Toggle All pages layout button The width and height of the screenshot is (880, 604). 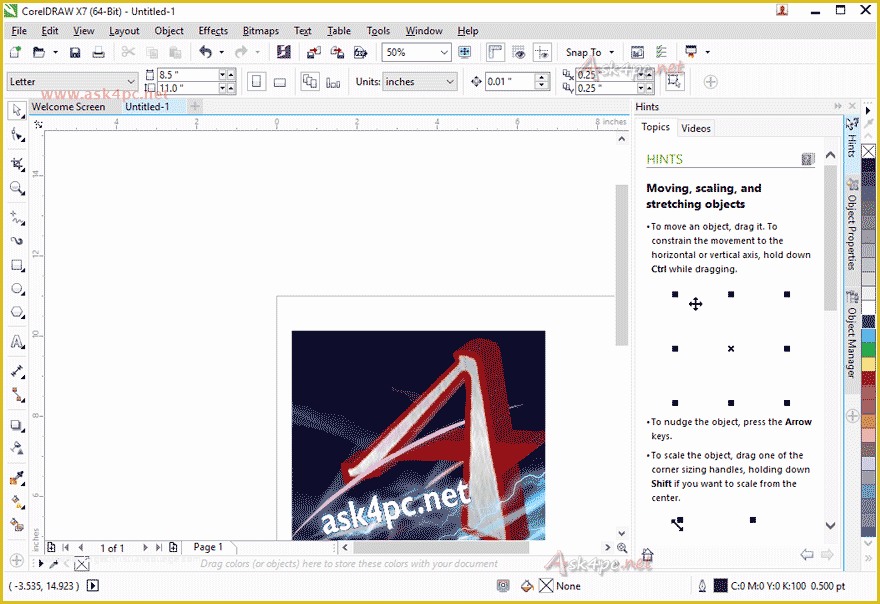tap(310, 82)
